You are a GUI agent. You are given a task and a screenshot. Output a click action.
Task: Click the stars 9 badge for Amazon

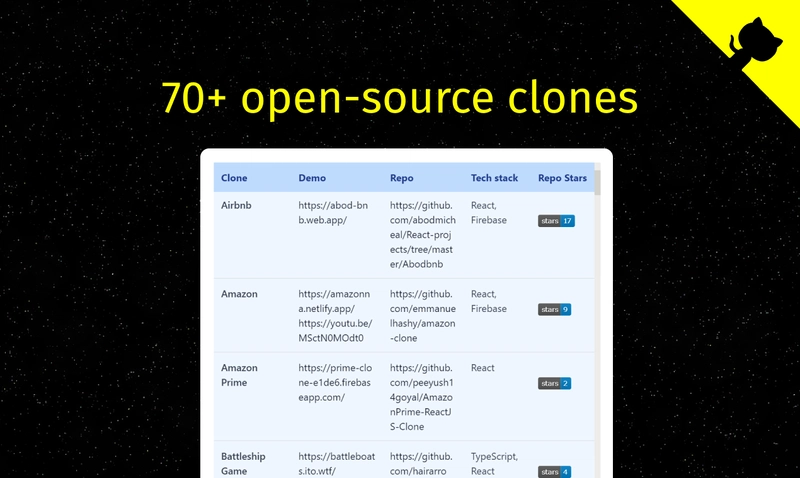(554, 310)
